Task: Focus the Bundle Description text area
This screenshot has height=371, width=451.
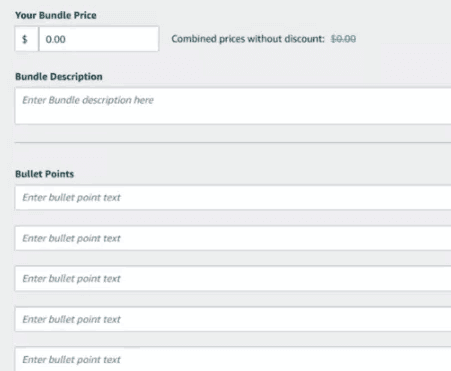Action: (x=233, y=106)
